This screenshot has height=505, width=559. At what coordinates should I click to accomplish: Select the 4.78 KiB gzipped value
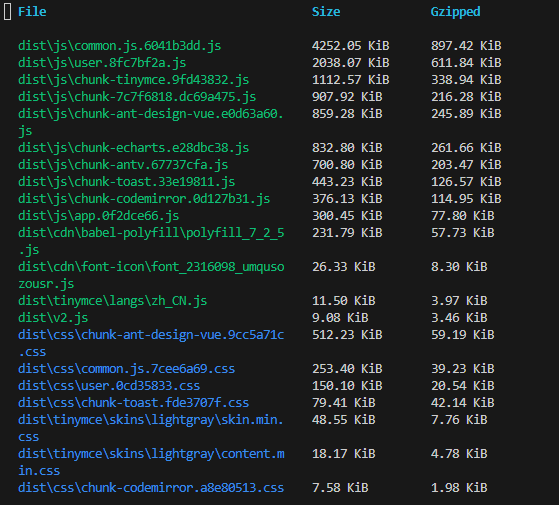click(x=459, y=454)
